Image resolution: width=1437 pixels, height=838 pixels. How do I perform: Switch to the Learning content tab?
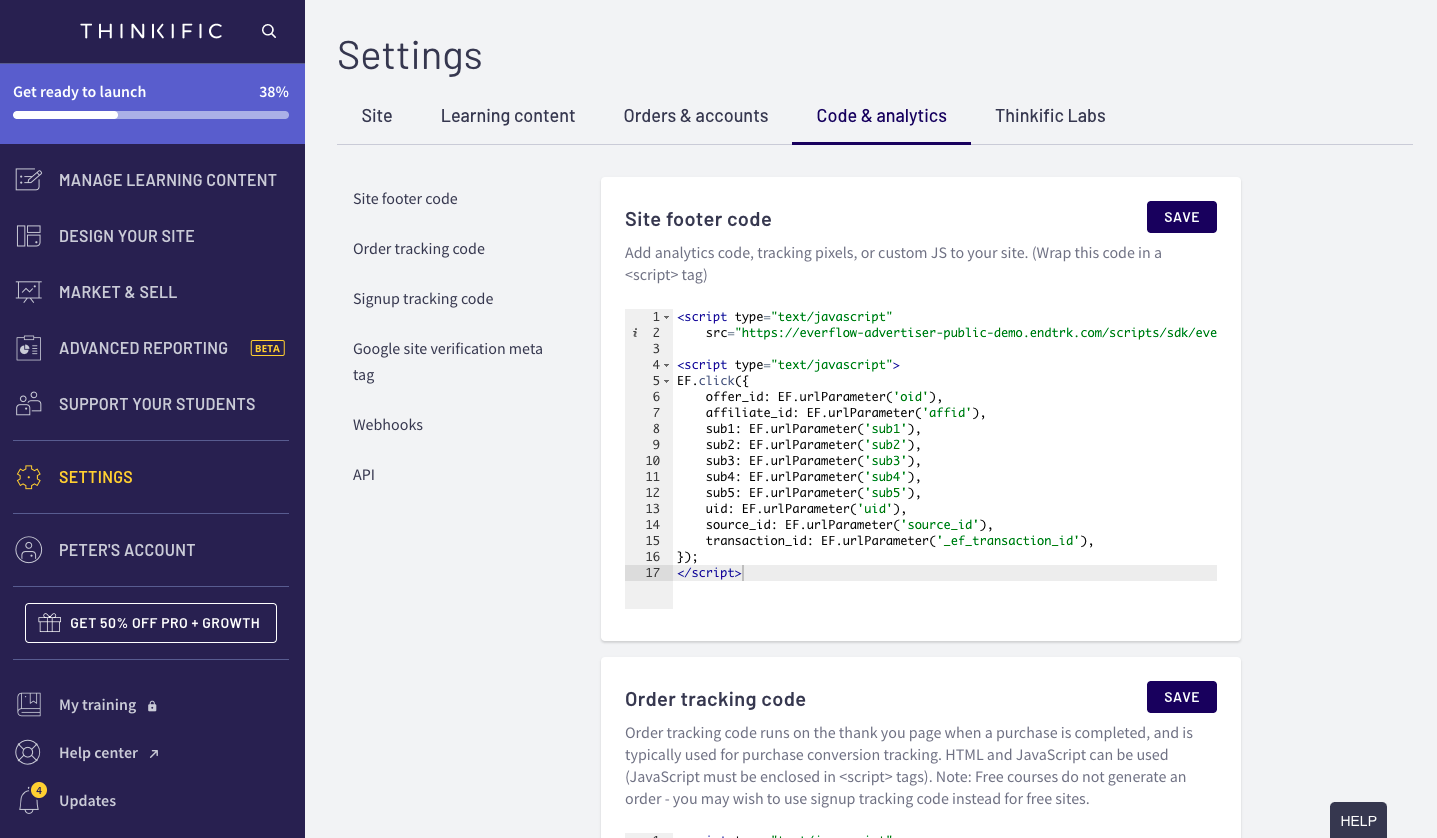pyautogui.click(x=508, y=116)
